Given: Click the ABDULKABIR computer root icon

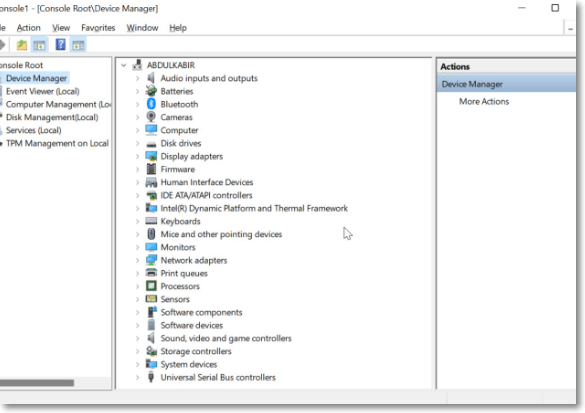Looking at the screenshot, I should click(137, 65).
